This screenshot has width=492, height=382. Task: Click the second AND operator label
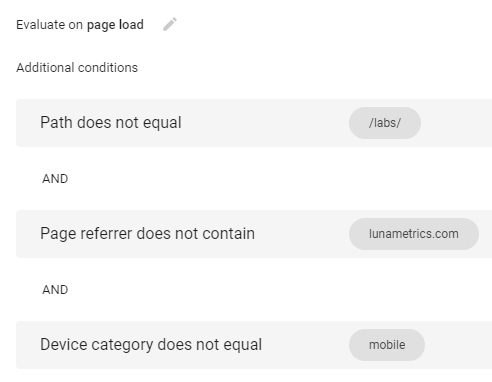[55, 290]
